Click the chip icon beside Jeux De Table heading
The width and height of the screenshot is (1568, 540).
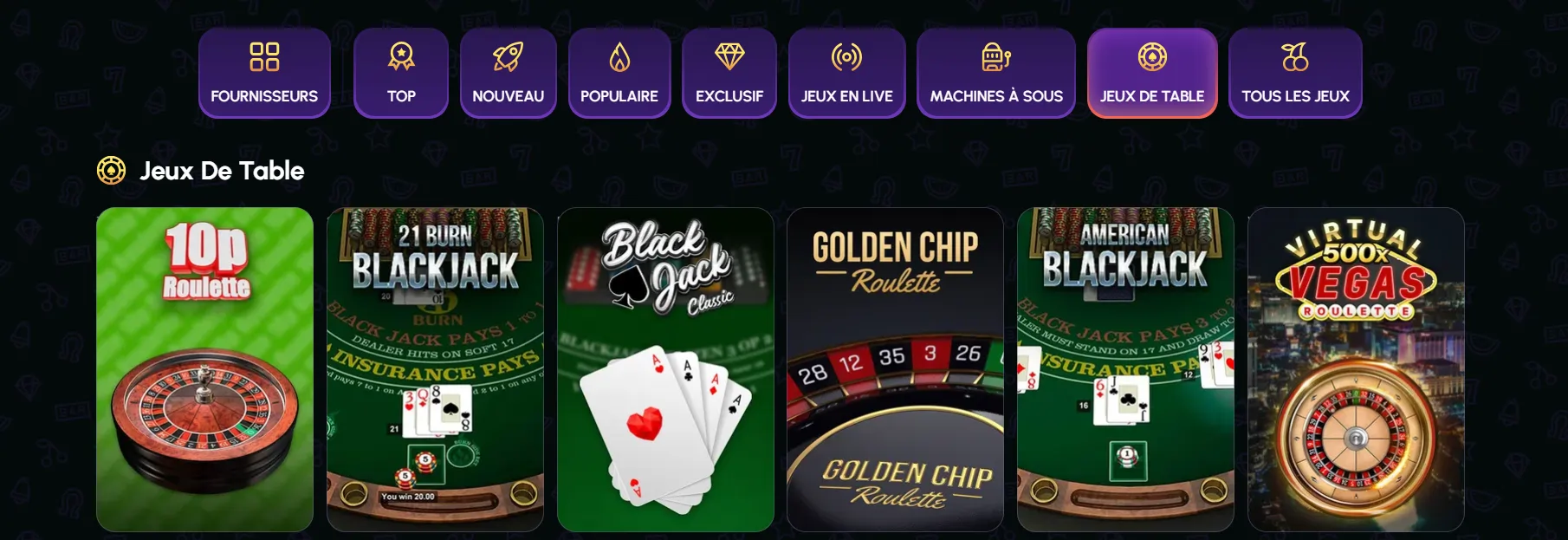tap(111, 171)
